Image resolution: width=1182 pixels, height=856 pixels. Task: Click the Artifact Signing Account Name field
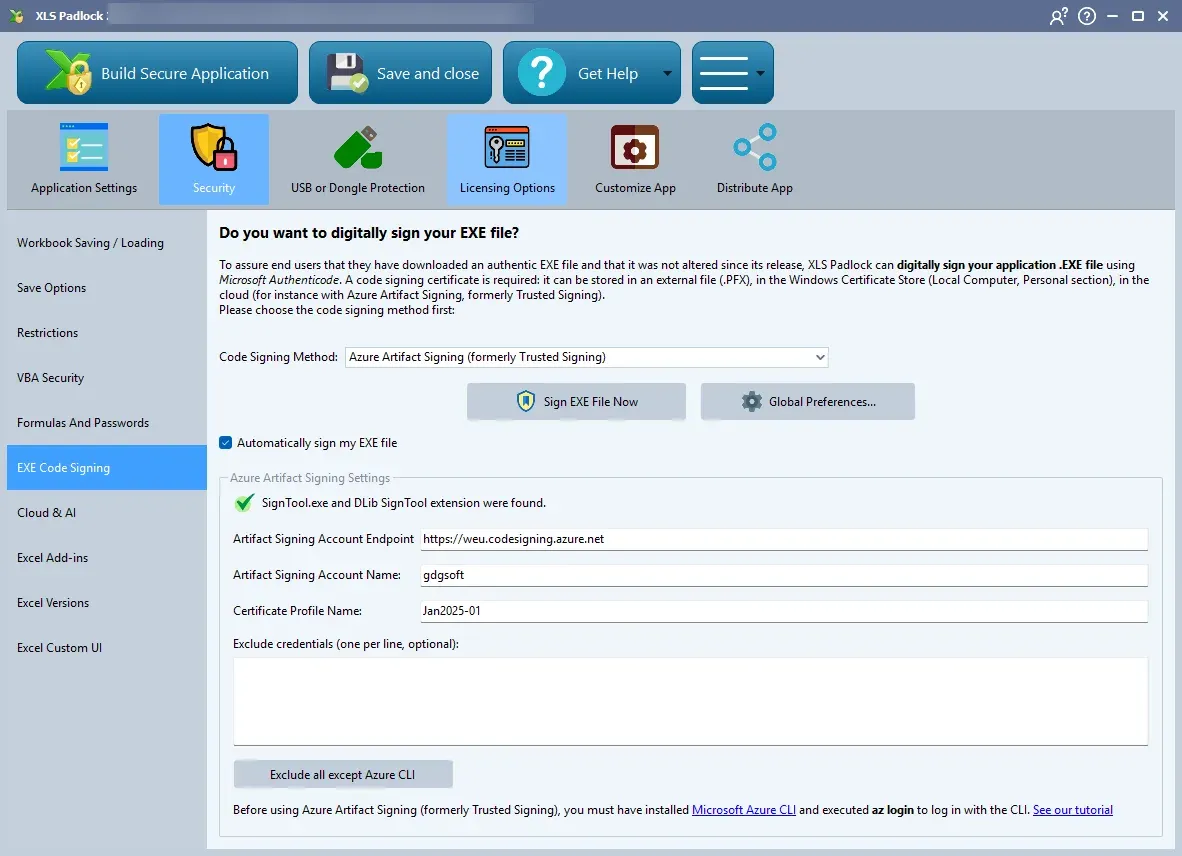783,575
